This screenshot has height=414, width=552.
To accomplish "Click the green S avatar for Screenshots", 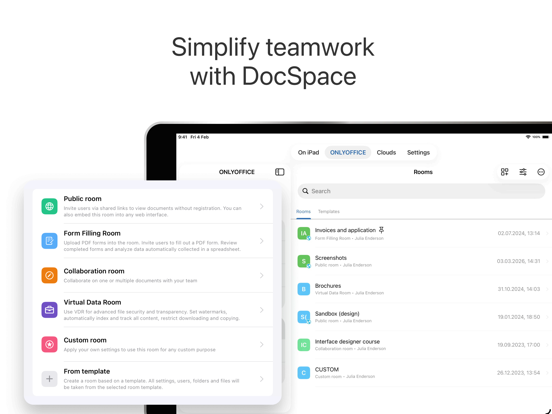I will 303,261.
